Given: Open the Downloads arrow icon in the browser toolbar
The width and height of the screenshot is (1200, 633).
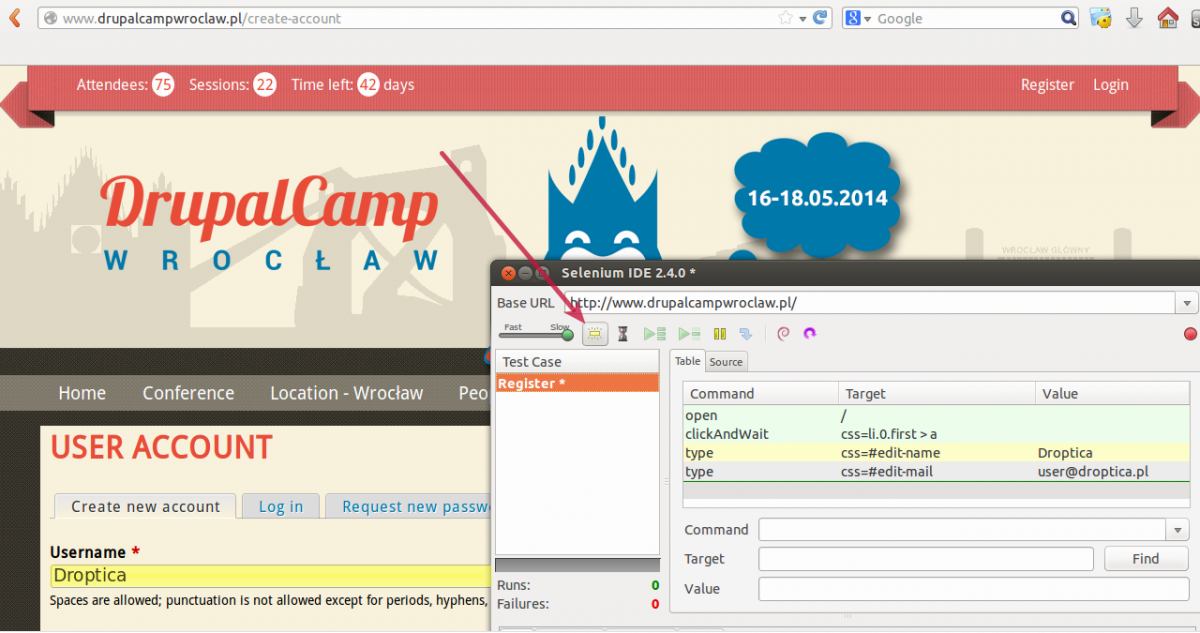Looking at the screenshot, I should click(x=1134, y=18).
